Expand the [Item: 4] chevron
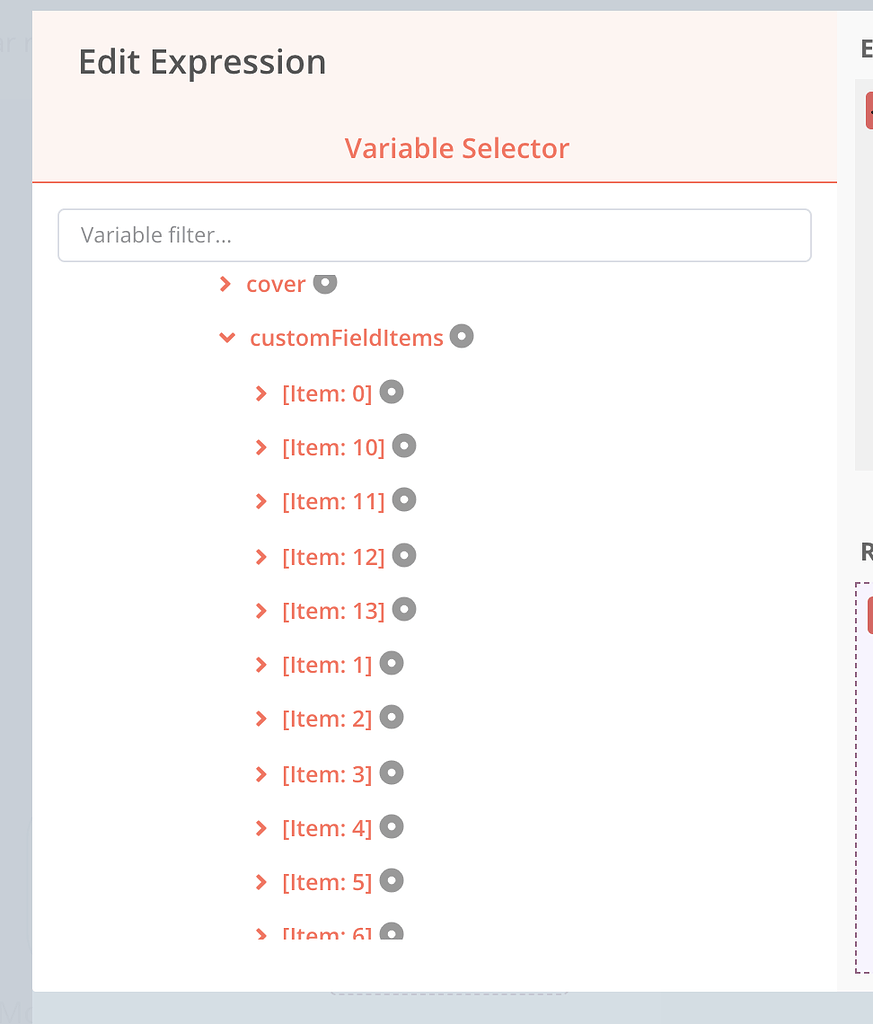The height and width of the screenshot is (1024, 873). coord(261,828)
